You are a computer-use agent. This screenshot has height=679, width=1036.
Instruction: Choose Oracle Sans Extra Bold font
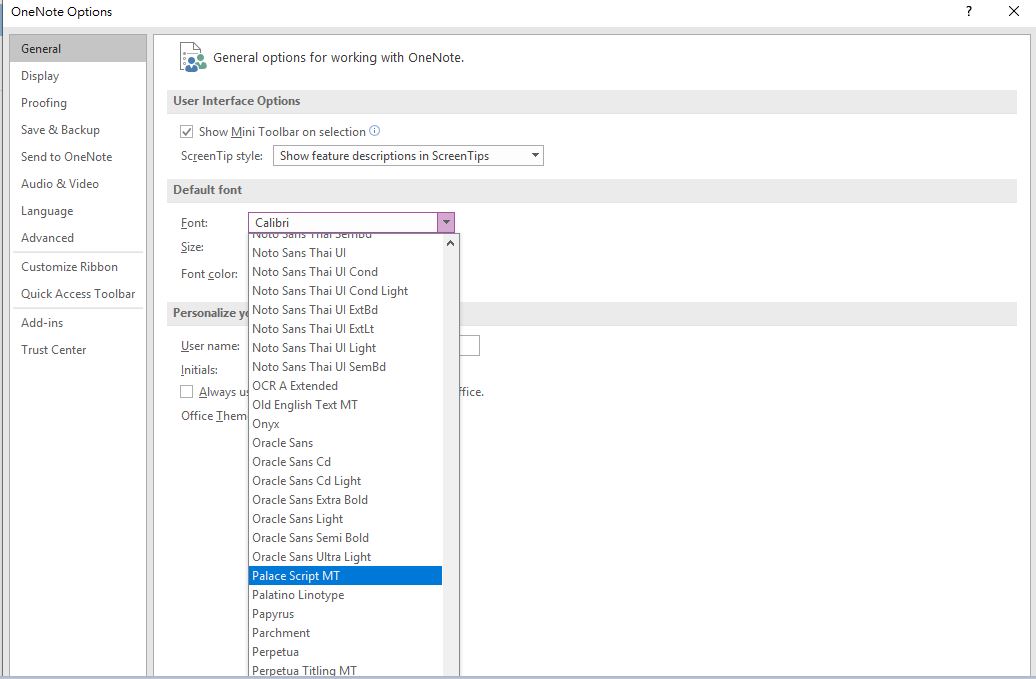click(x=346, y=500)
